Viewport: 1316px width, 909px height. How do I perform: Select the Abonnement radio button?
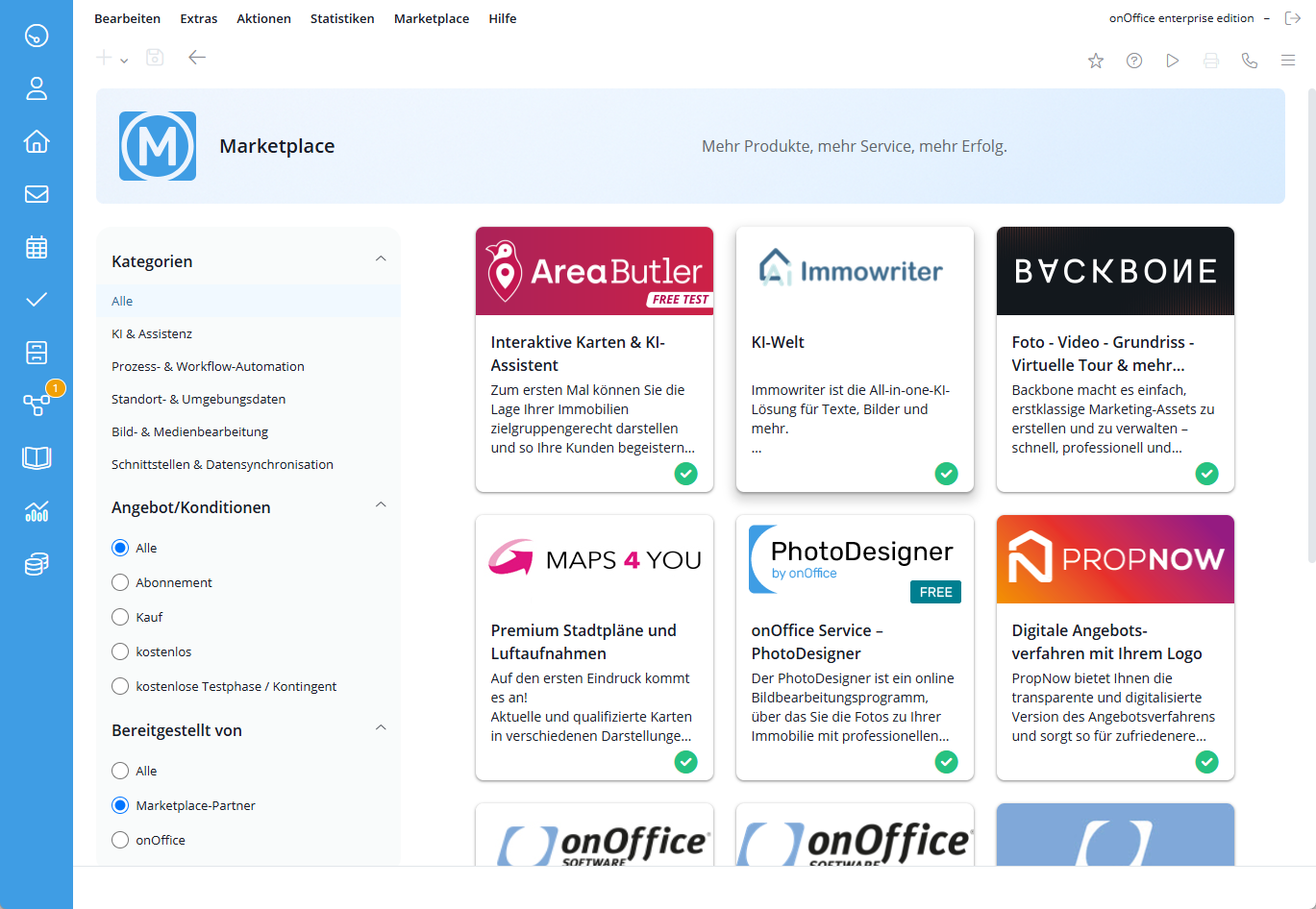point(120,582)
